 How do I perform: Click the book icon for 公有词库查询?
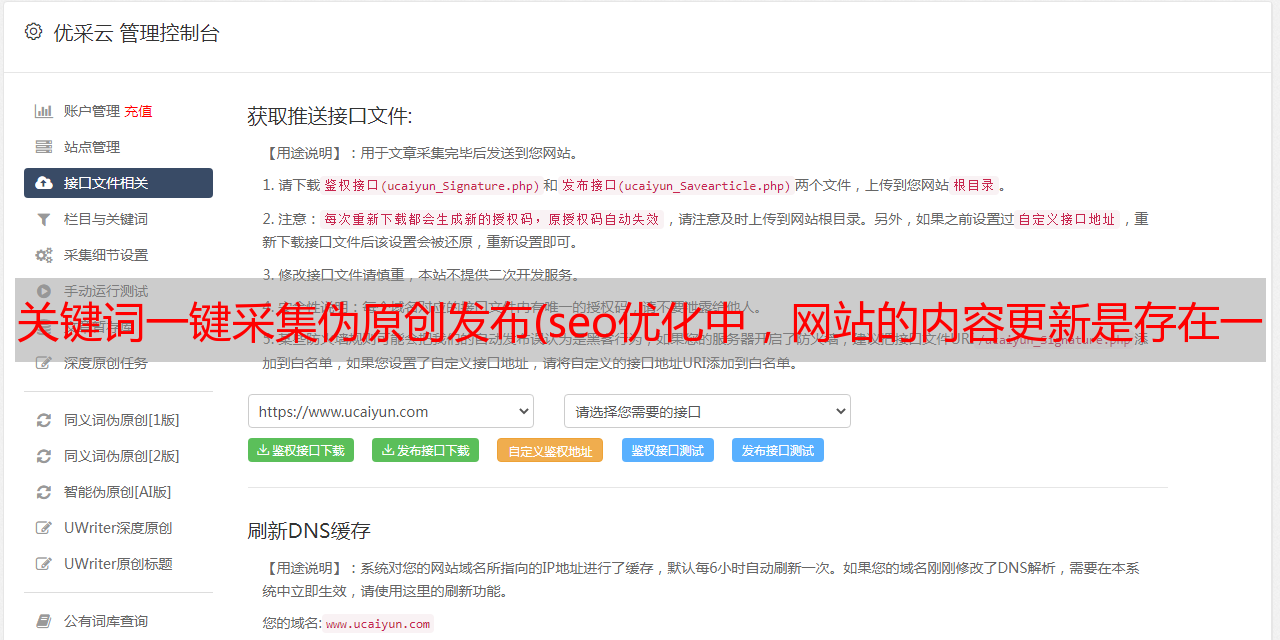(x=44, y=621)
